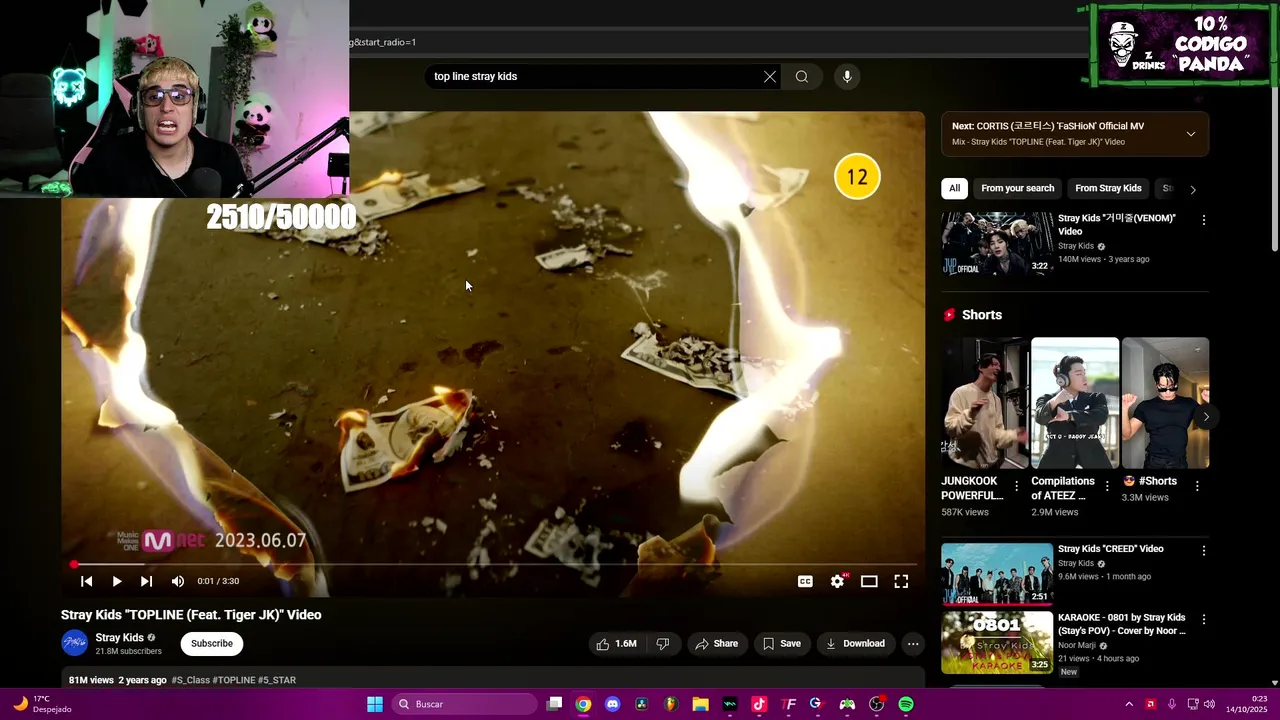Image resolution: width=1280 pixels, height=720 pixels.
Task: Open the CREED video thumbnail
Action: [997, 574]
